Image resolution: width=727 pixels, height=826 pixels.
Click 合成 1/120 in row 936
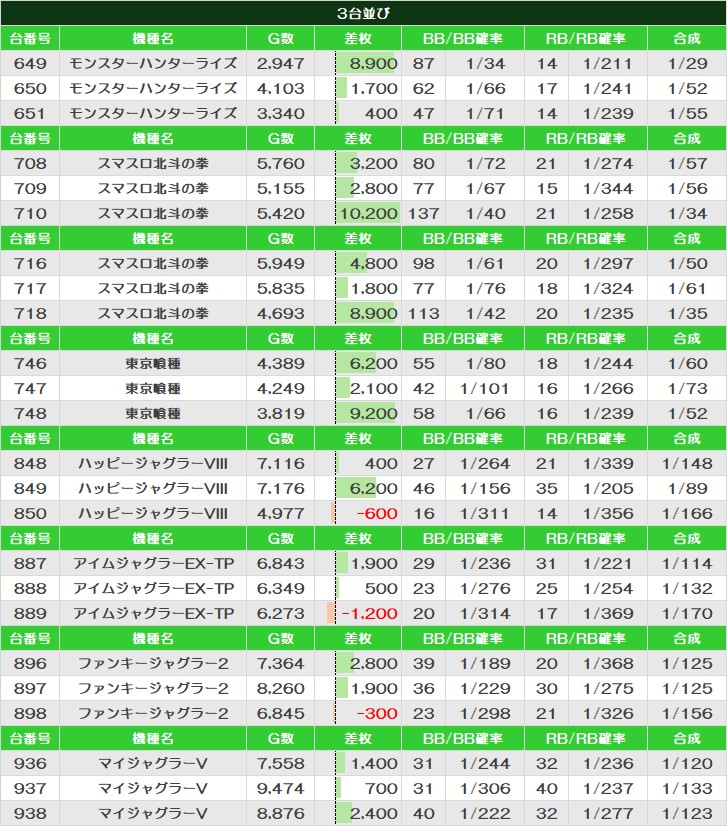point(687,764)
